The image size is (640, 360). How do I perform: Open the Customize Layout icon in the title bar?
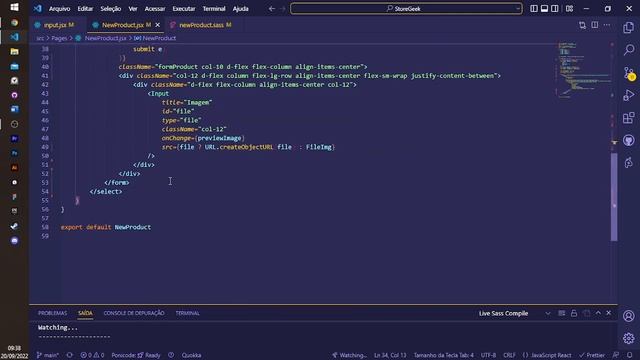point(569,9)
